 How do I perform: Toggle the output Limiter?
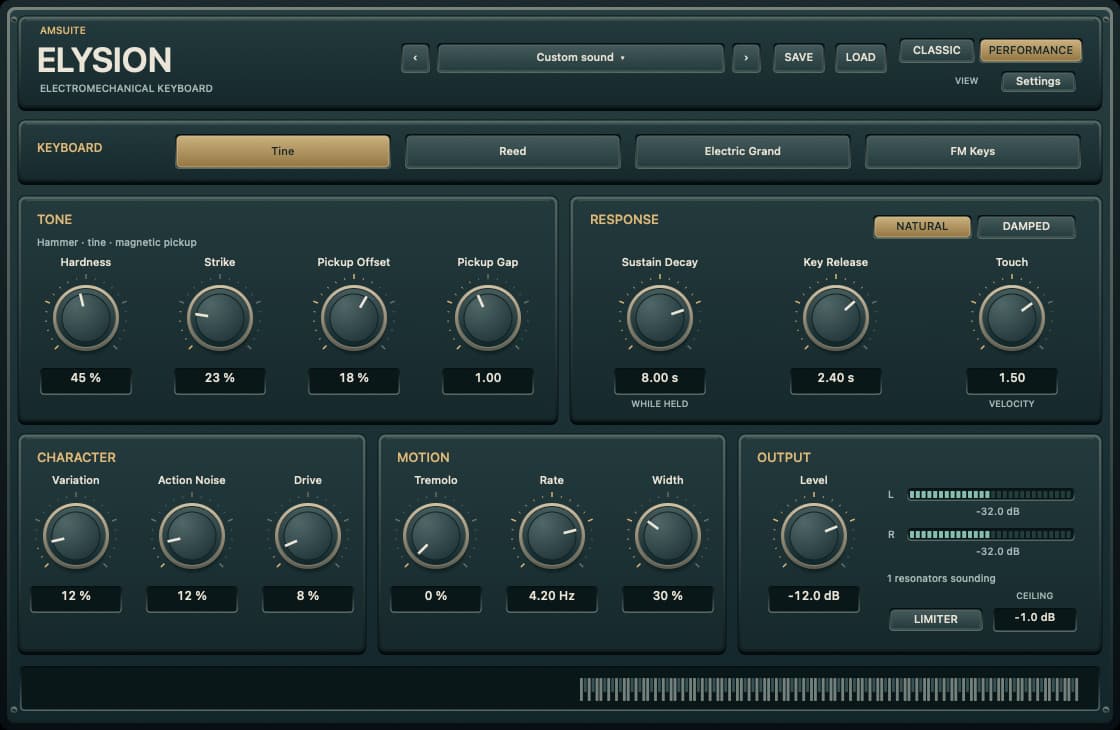pyautogui.click(x=935, y=619)
